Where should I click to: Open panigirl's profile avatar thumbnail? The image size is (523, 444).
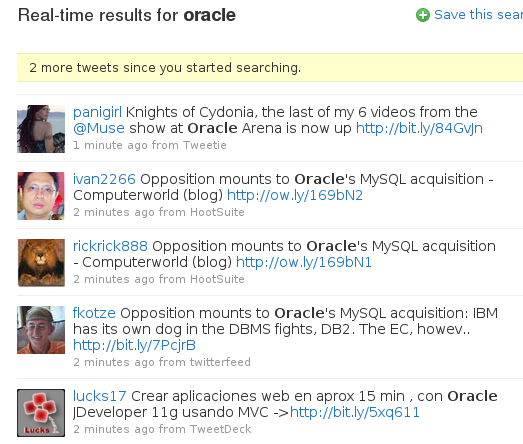(41, 129)
